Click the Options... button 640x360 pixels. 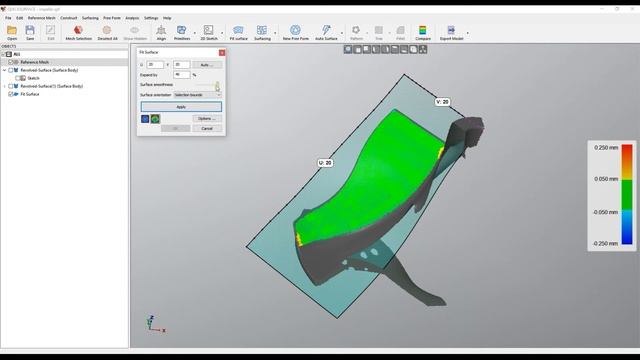tap(207, 118)
